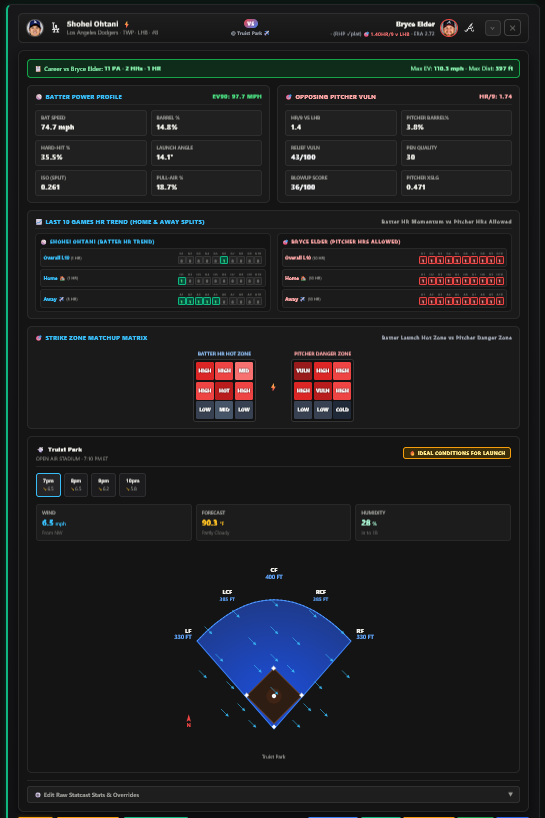Click the Truist Park label under VS
Image resolution: width=545 pixels, height=818 pixels.
(x=250, y=33)
